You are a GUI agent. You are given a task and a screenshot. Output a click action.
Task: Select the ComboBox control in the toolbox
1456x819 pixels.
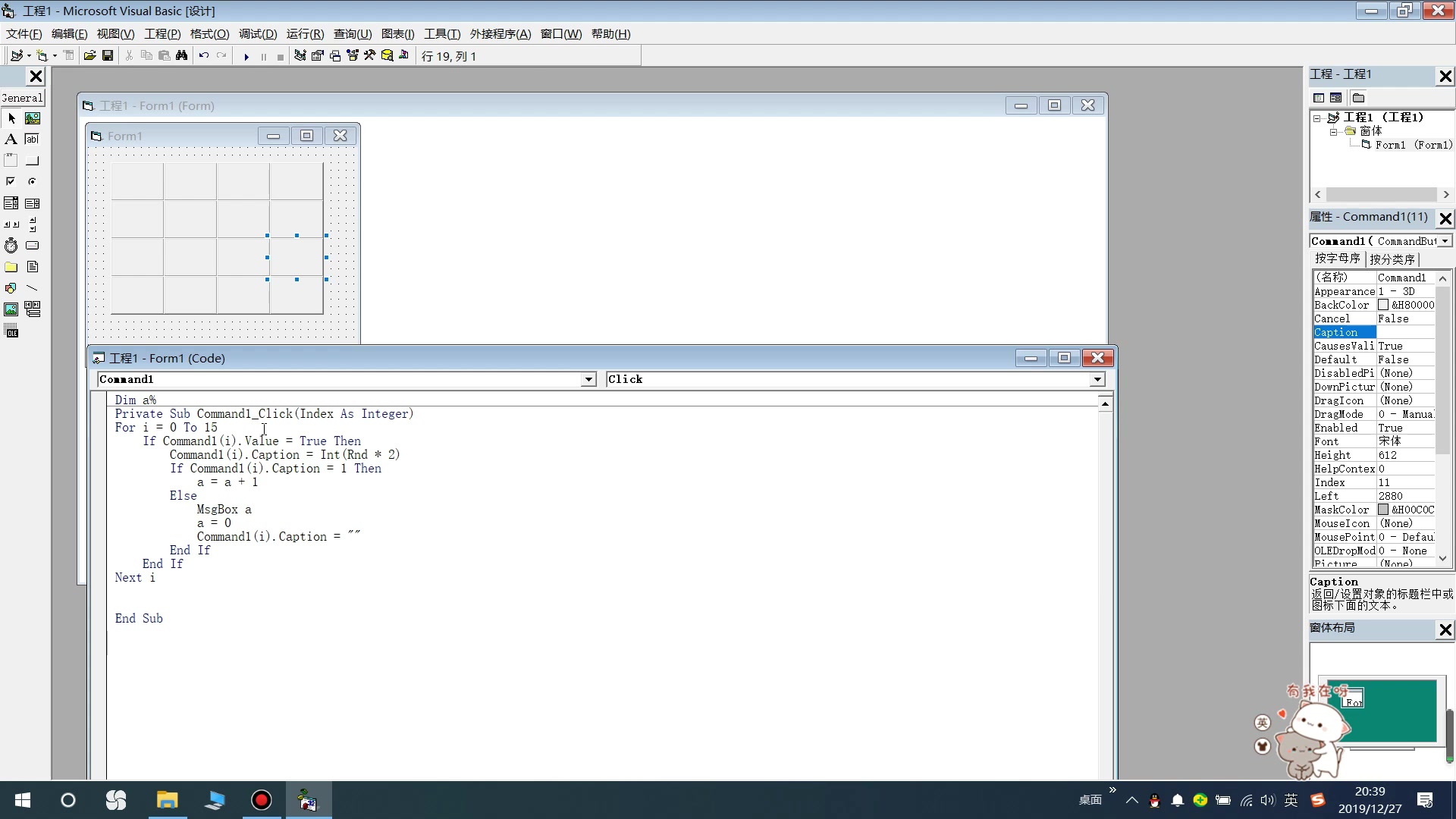click(x=11, y=203)
